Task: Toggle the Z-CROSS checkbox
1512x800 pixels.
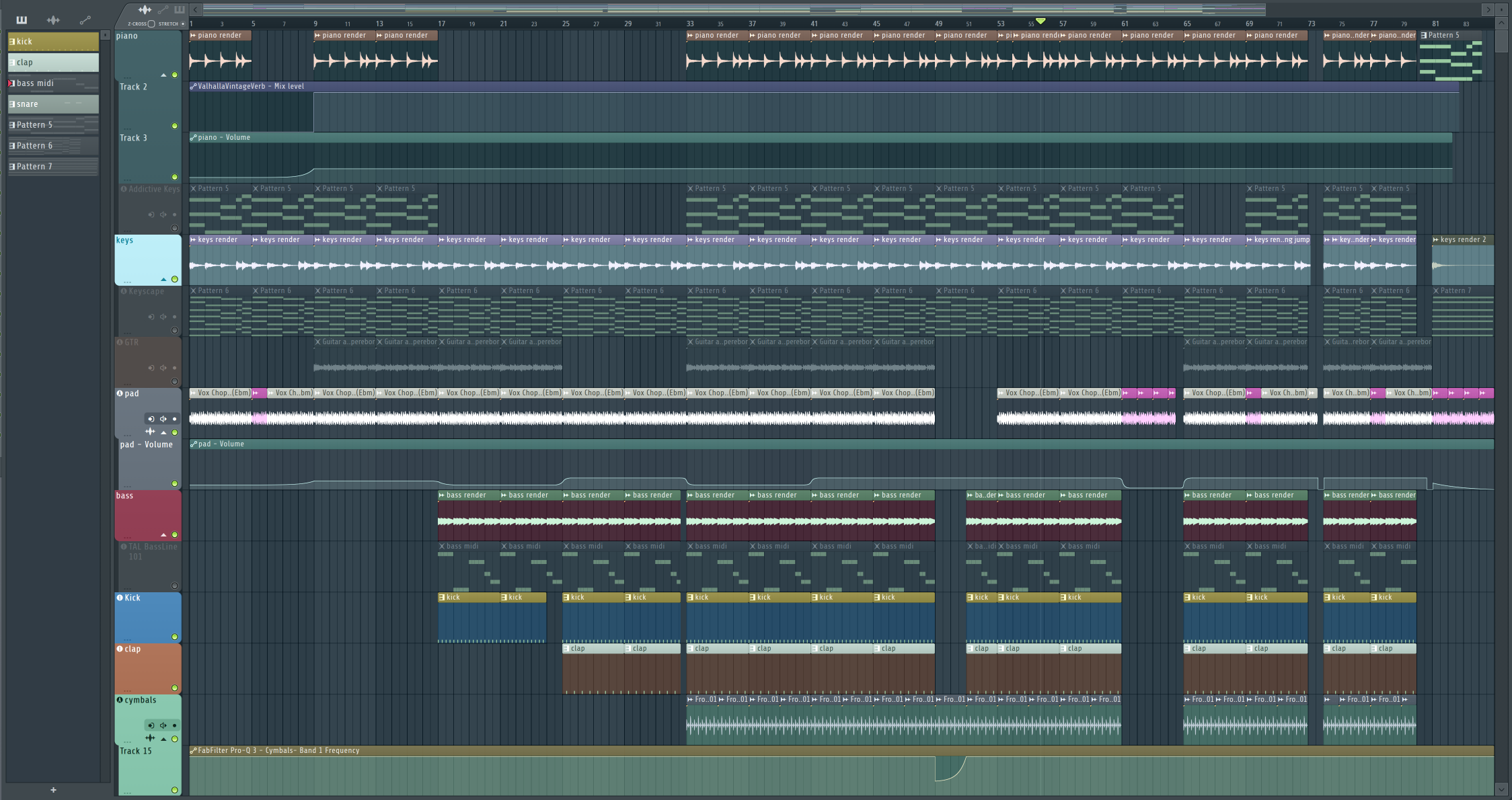Action: pos(151,24)
